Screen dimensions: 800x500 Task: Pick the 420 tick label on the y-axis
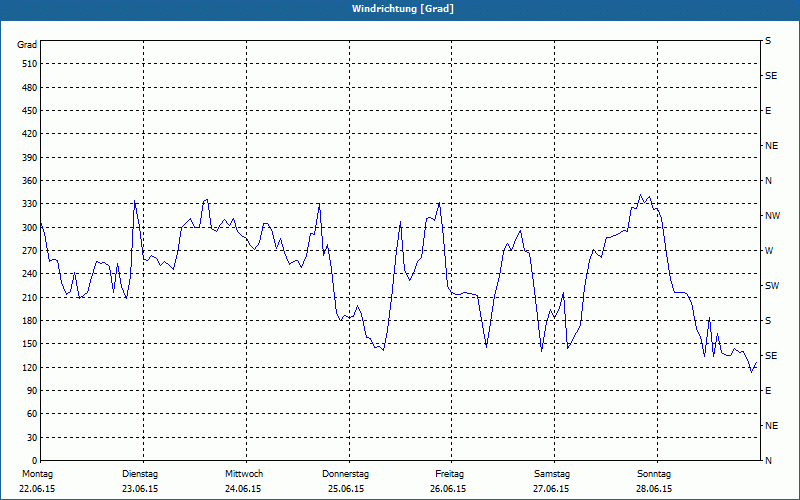tap(29, 134)
